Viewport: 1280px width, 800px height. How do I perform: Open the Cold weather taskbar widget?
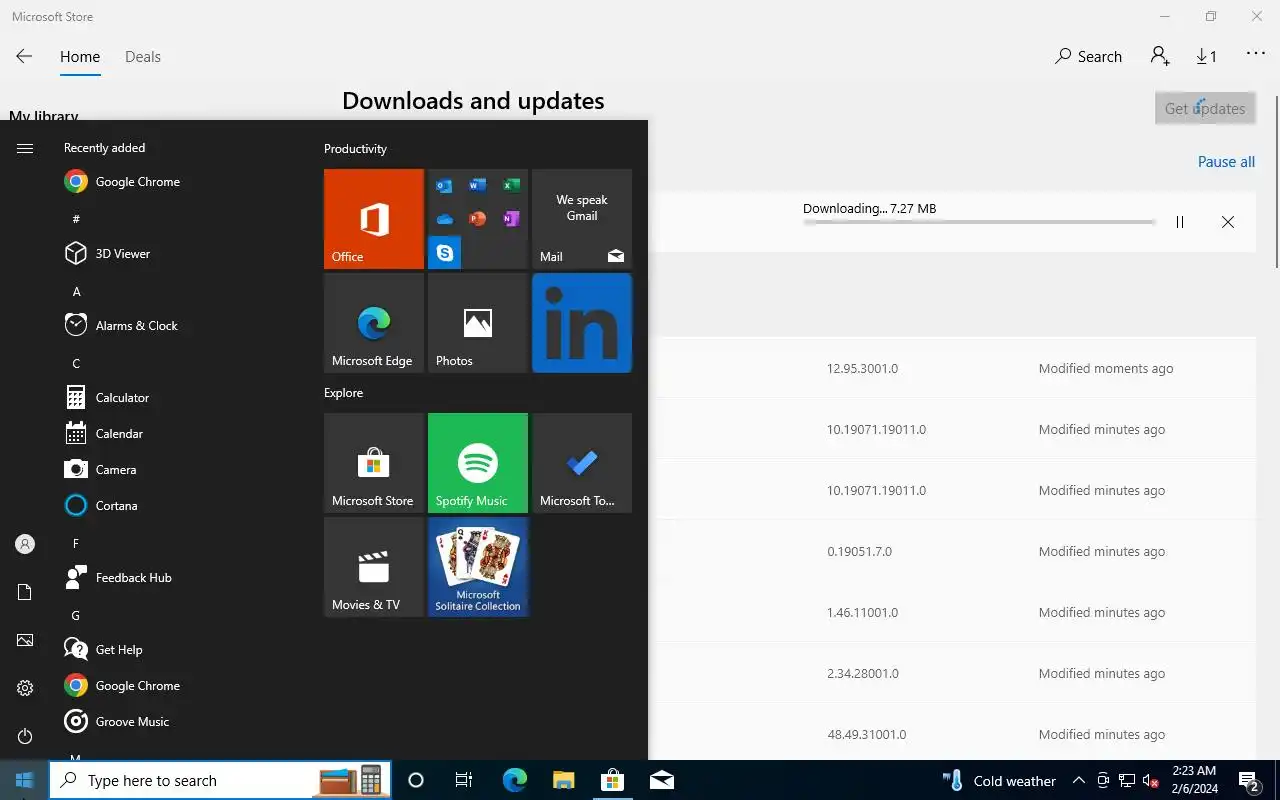click(x=999, y=781)
